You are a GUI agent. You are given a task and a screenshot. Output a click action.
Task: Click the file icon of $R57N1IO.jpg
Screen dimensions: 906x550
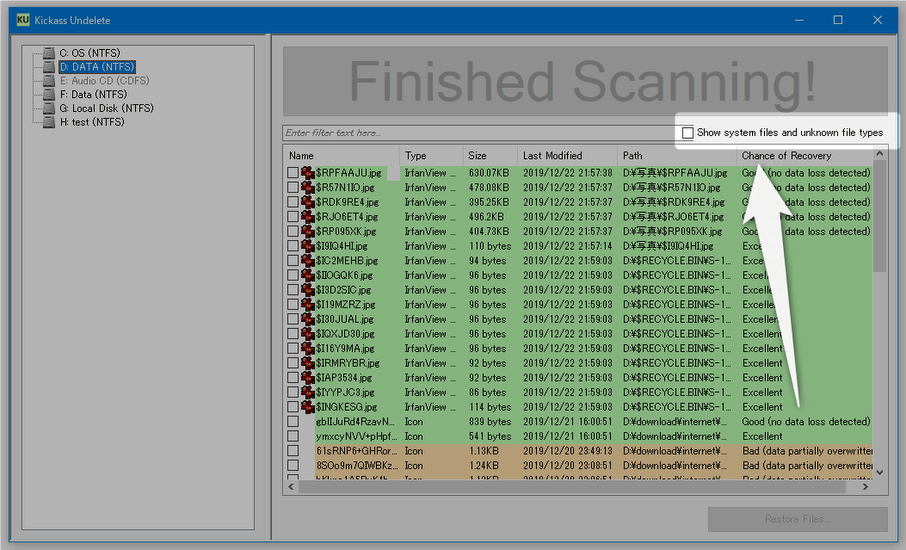(308, 187)
